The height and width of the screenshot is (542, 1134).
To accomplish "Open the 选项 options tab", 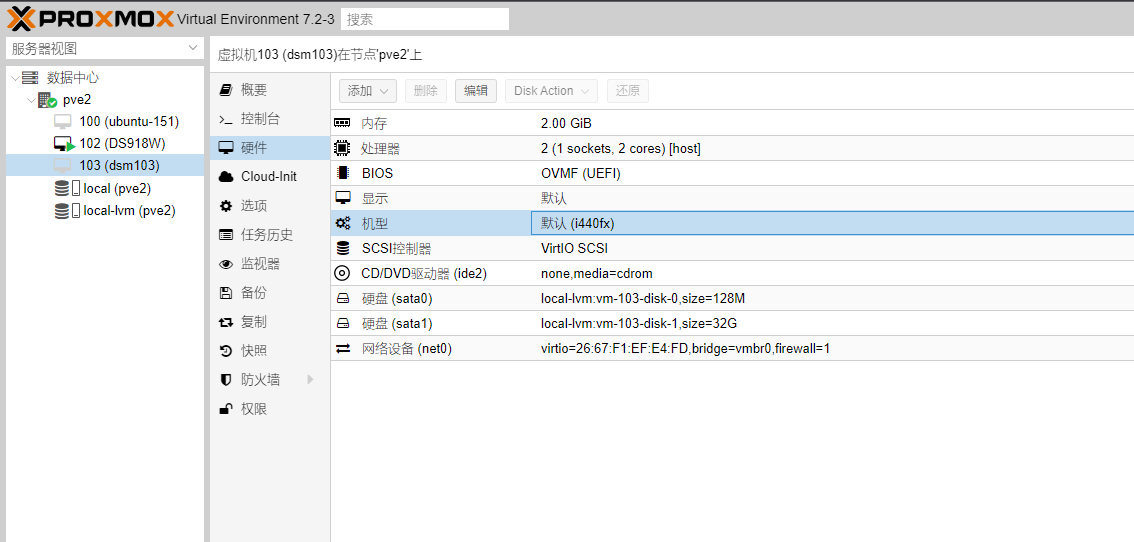I will (270, 206).
